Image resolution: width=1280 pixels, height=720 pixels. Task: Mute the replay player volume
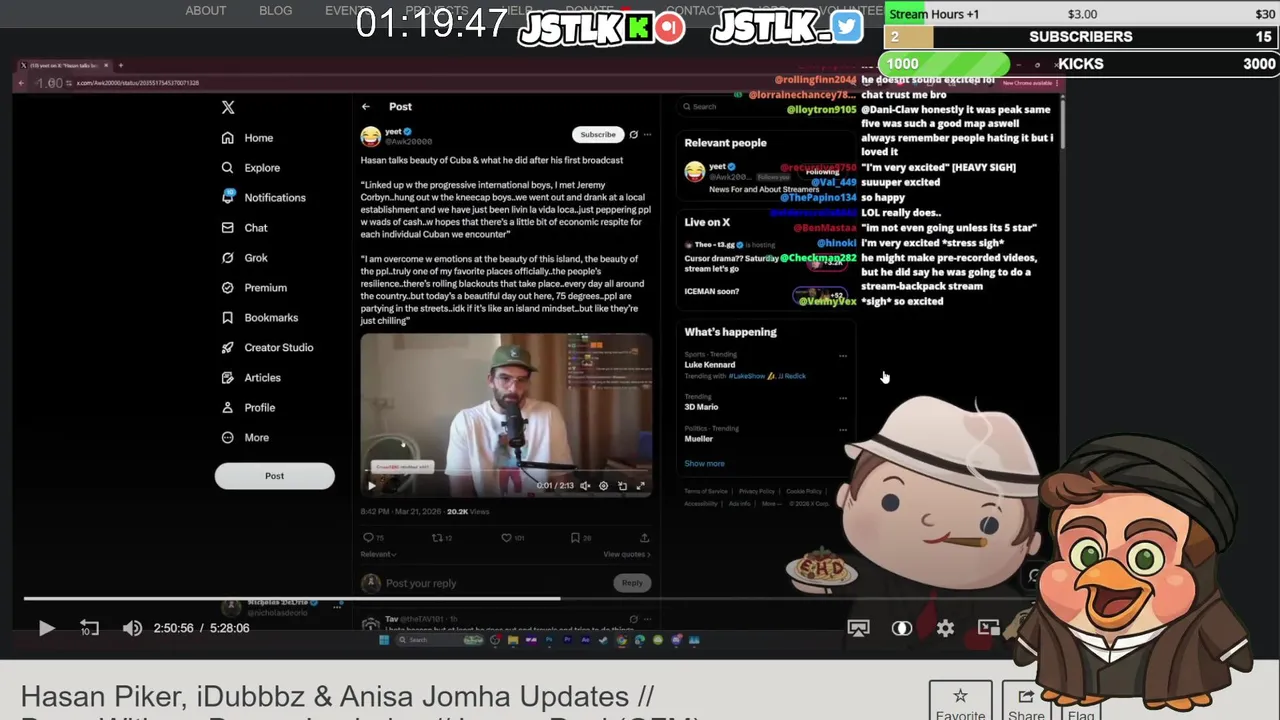pyautogui.click(x=132, y=628)
